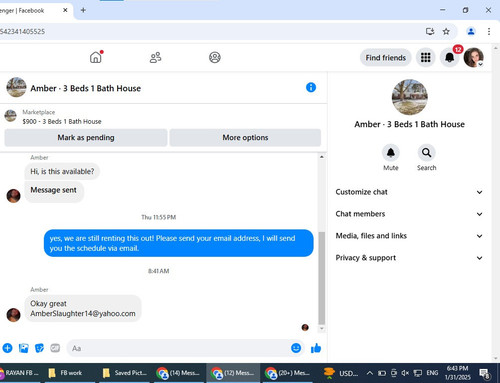Viewport: 500px width, 383px height.
Task: Click the install app icon in address bar
Action: [x=430, y=32]
